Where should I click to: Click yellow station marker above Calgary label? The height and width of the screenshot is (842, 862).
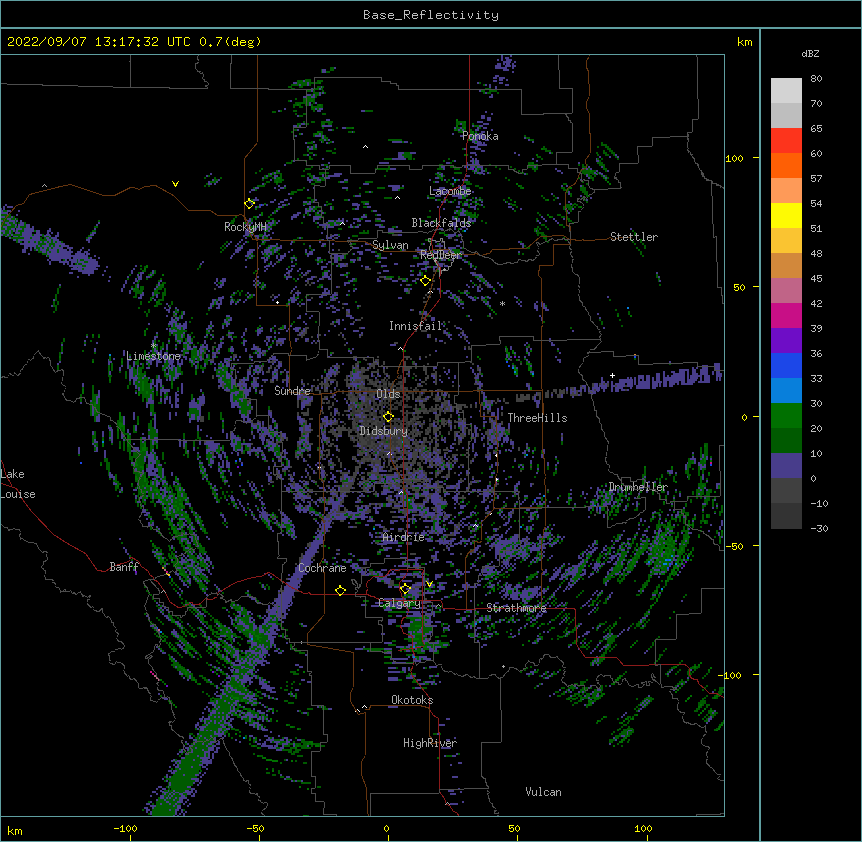(405, 589)
